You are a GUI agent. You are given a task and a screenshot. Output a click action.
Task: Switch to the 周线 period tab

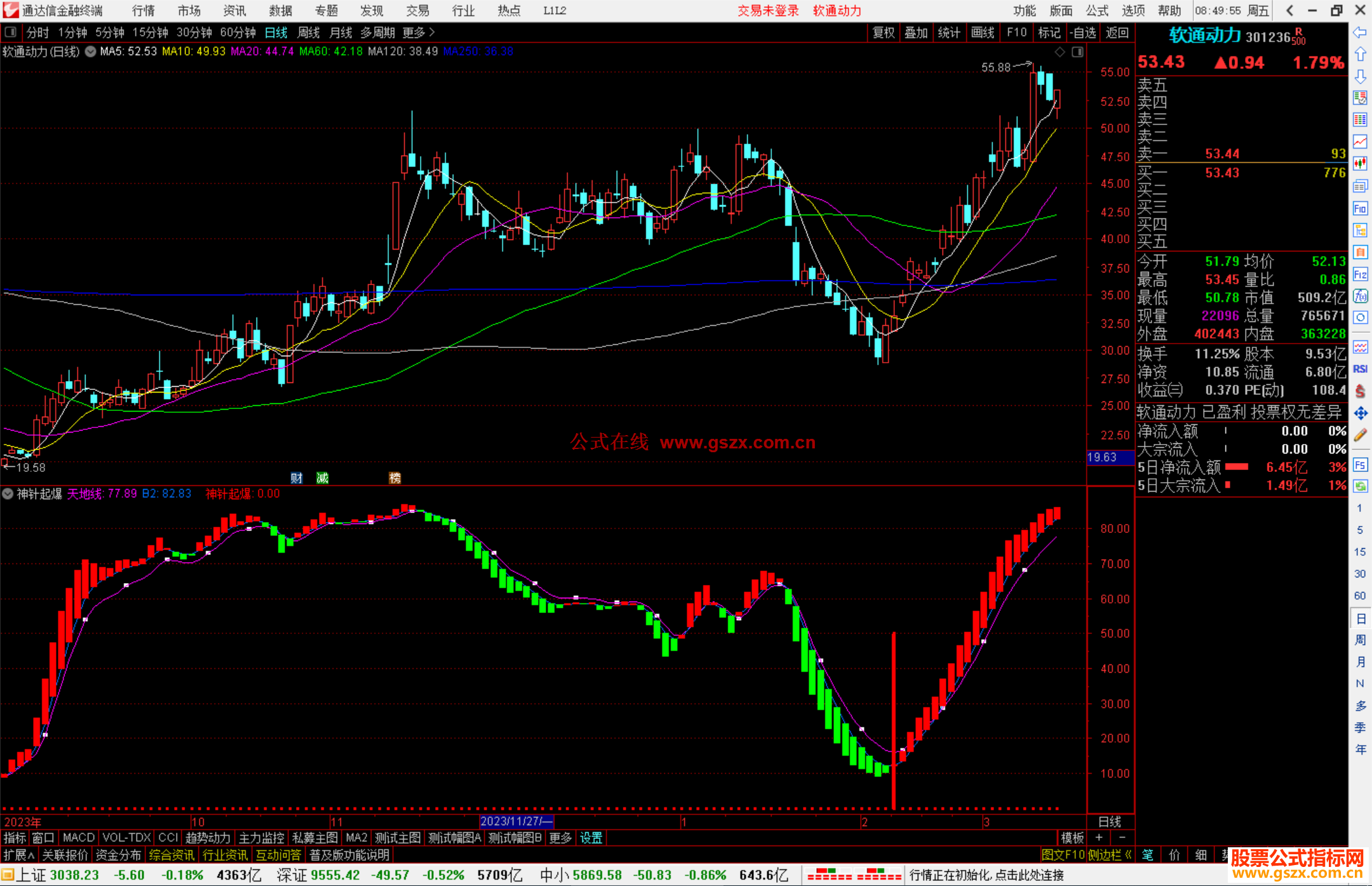tap(309, 32)
